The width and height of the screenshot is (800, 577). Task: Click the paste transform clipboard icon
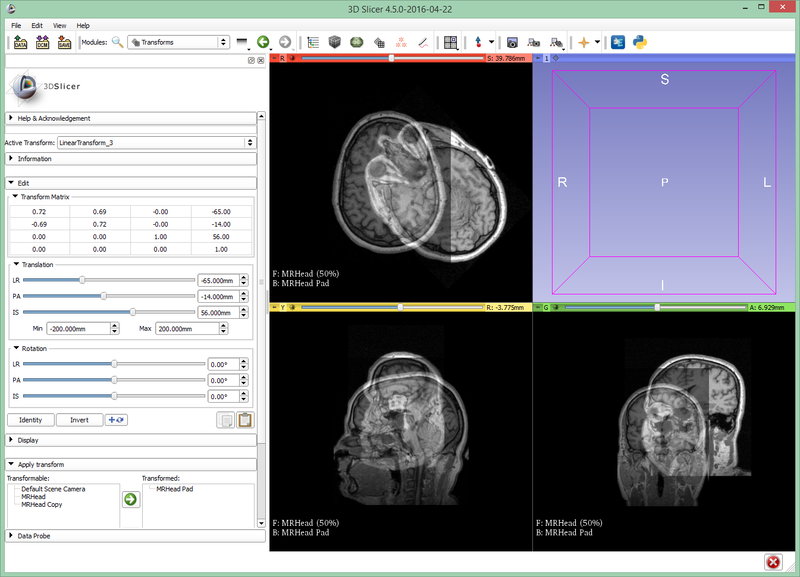click(x=245, y=420)
